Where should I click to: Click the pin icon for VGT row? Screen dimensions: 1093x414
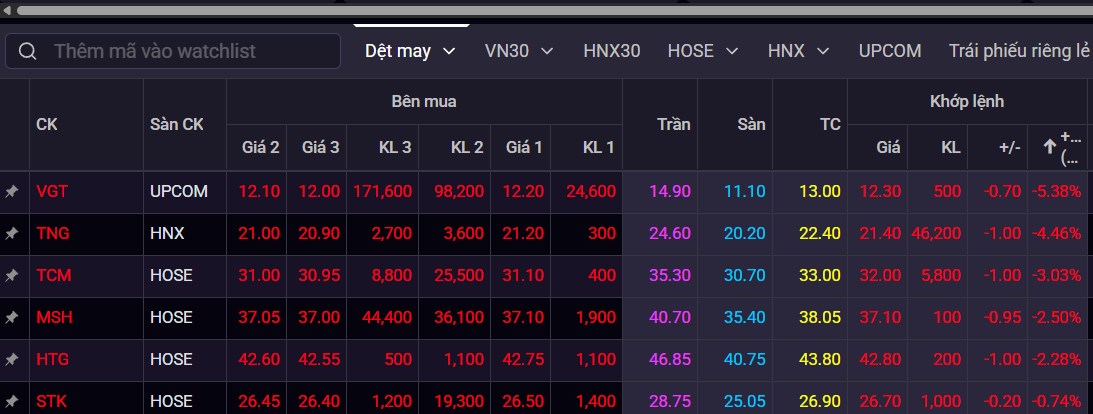(12, 191)
